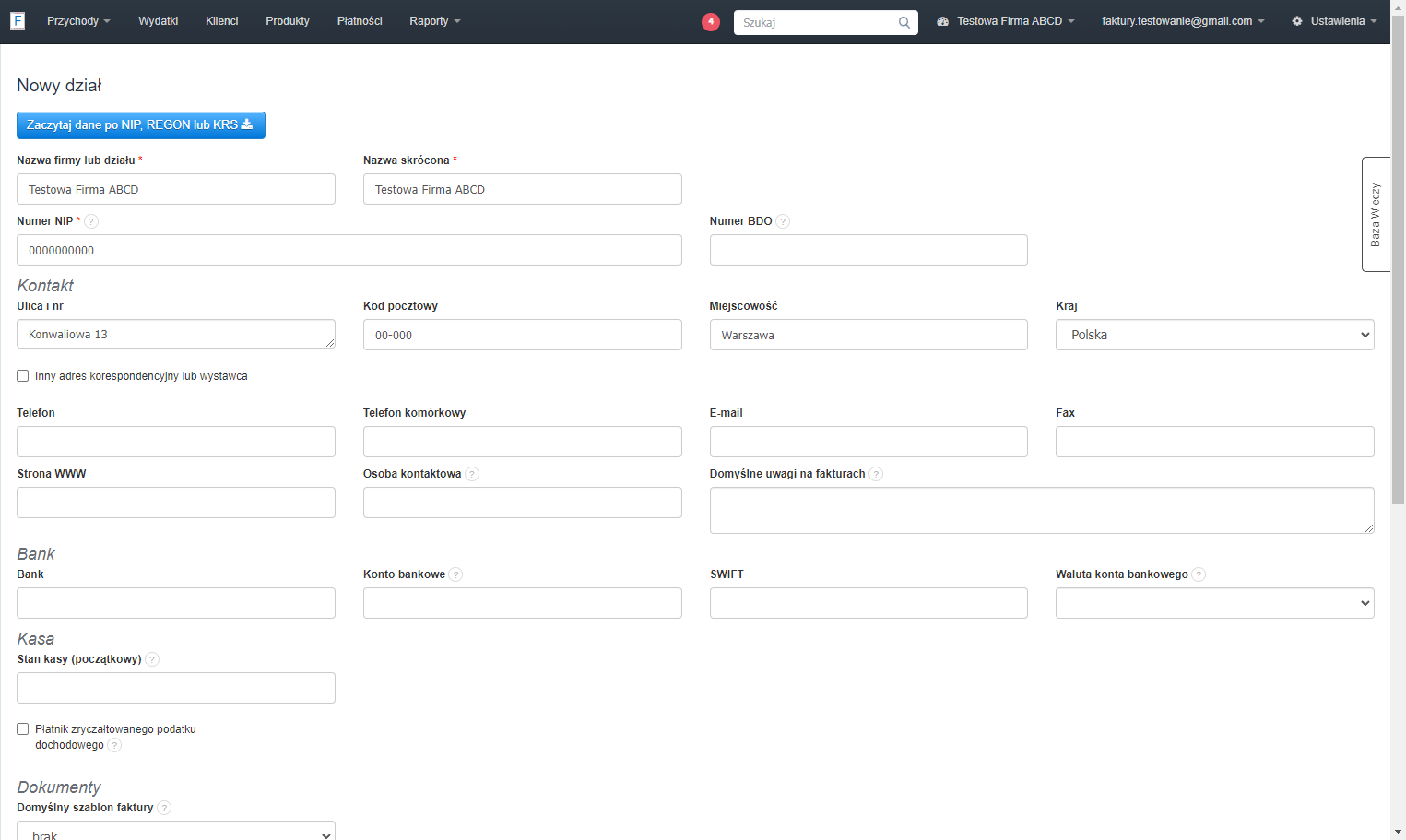Click the Stan kasy (początkowy) input

click(x=176, y=688)
